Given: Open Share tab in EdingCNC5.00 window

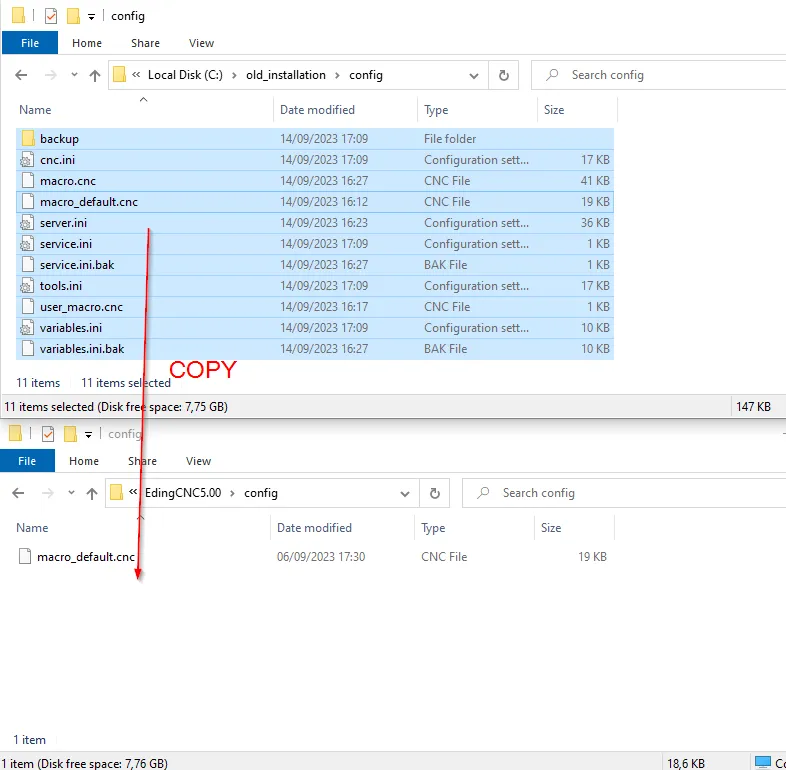Looking at the screenshot, I should pyautogui.click(x=142, y=461).
